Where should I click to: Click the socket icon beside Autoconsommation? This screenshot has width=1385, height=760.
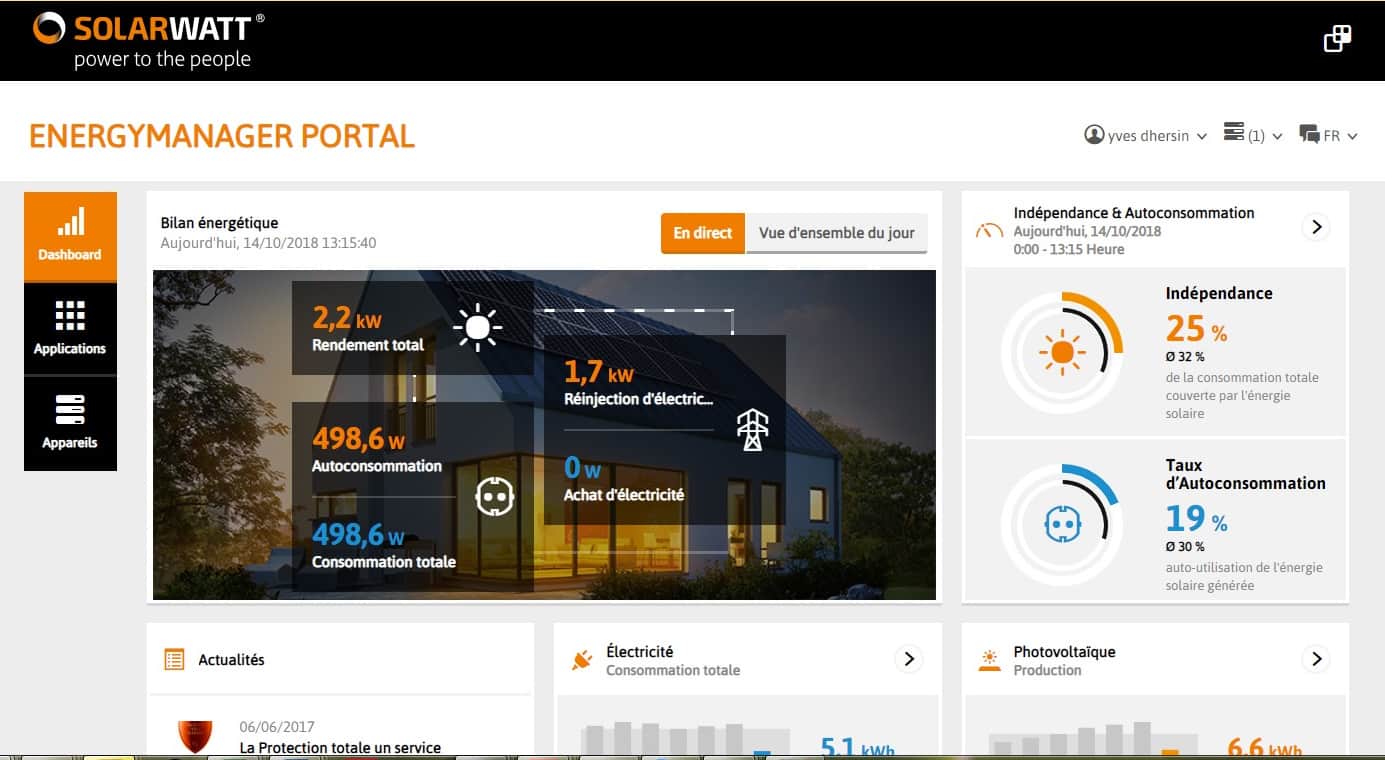pos(493,496)
